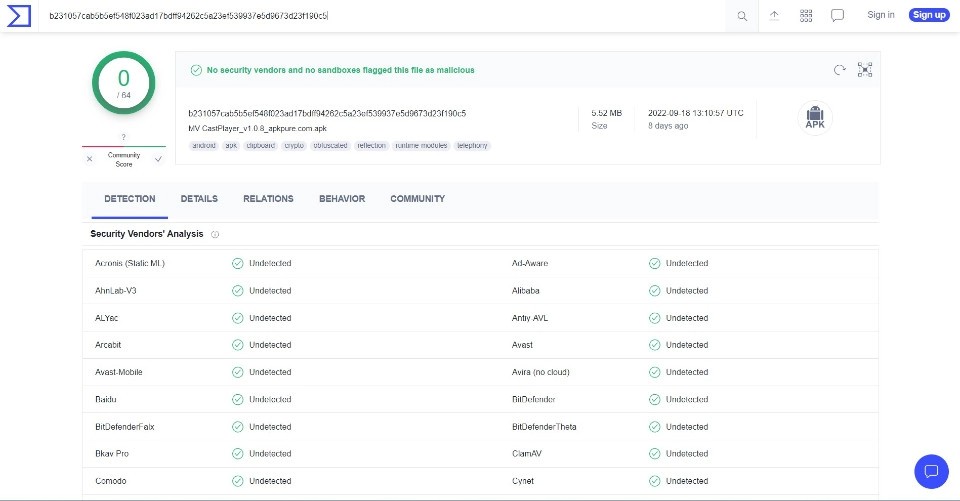Click the green check next to Acronis
The image size is (960, 501).
point(238,263)
